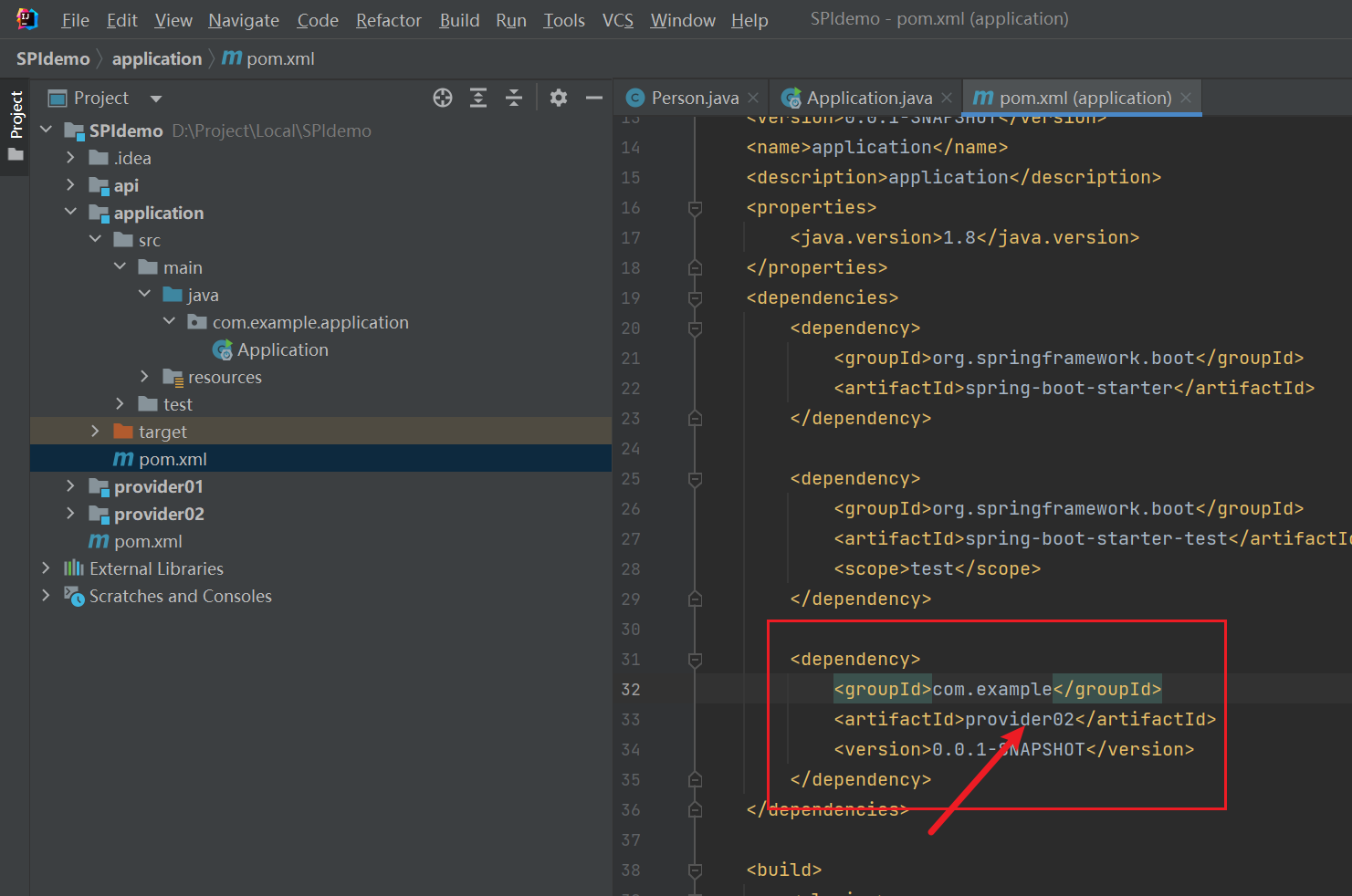The image size is (1352, 896).
Task: Open the Run menu
Action: click(511, 20)
